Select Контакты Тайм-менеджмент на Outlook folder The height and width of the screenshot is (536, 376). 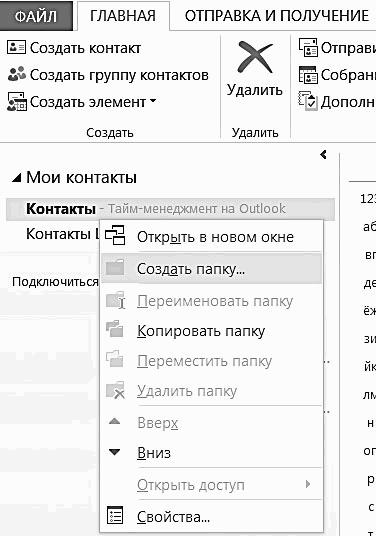pyautogui.click(x=170, y=209)
